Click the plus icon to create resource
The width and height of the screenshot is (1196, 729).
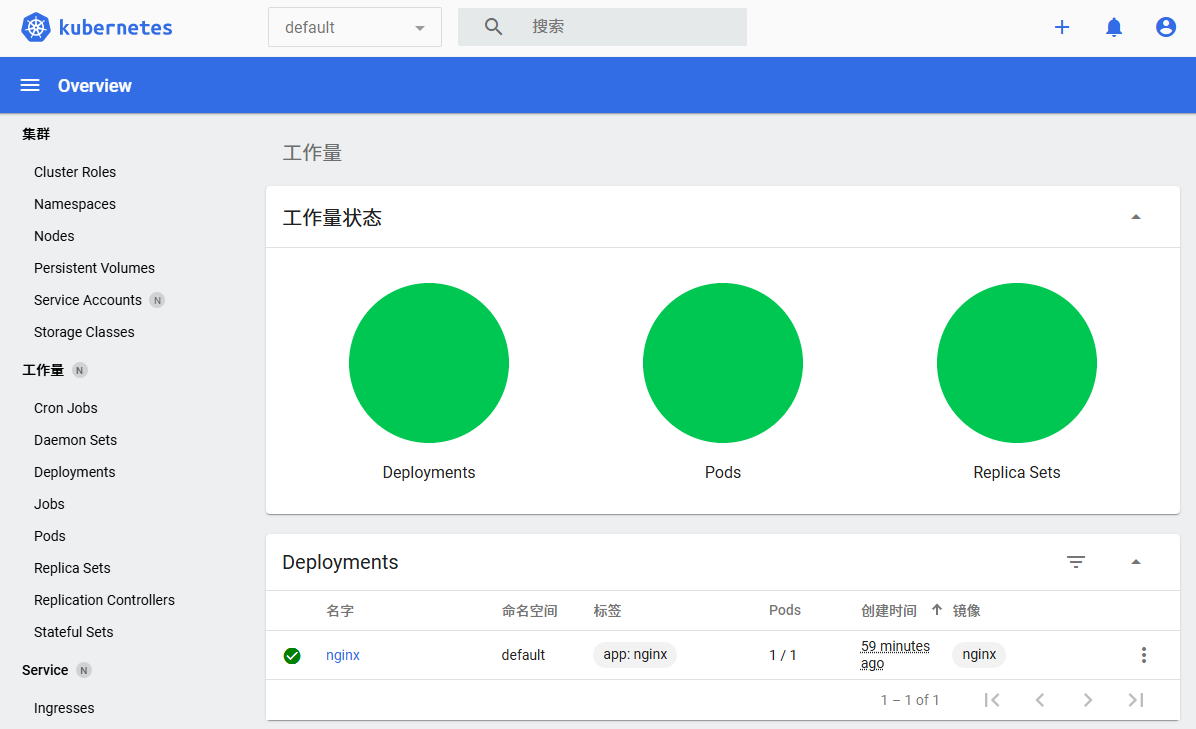[x=1062, y=28]
